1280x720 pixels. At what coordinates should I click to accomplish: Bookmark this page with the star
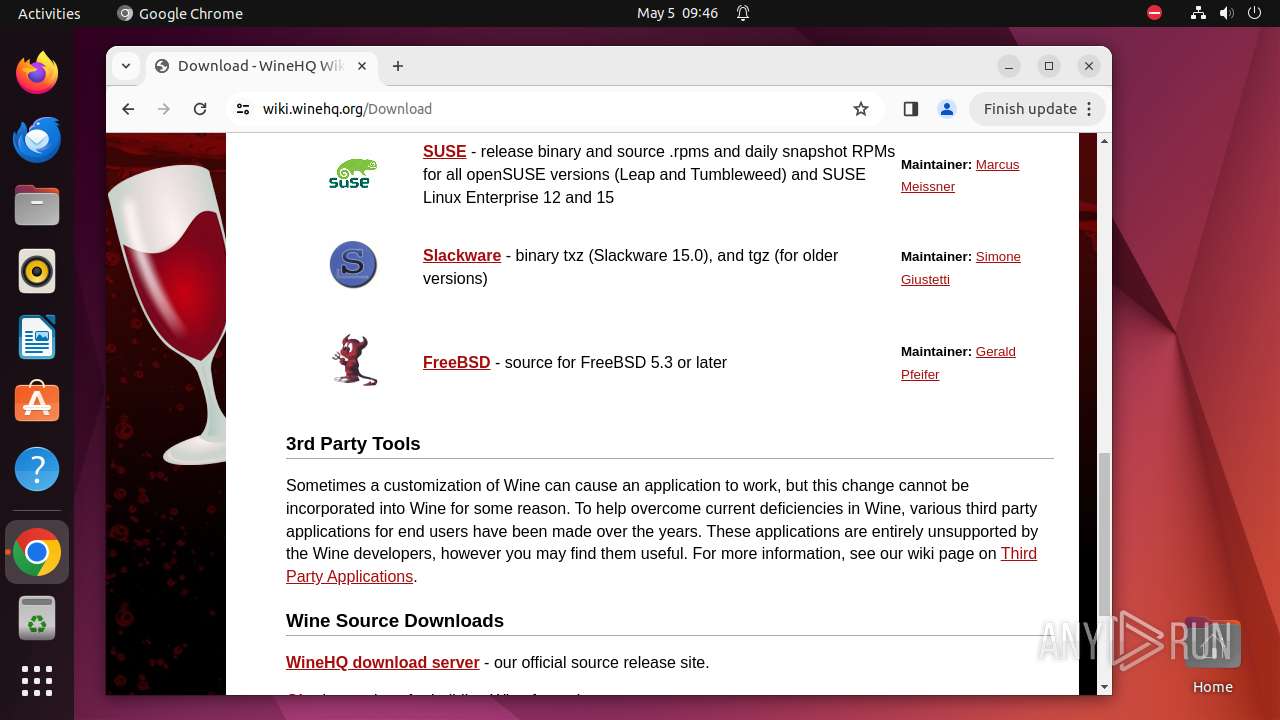[861, 109]
